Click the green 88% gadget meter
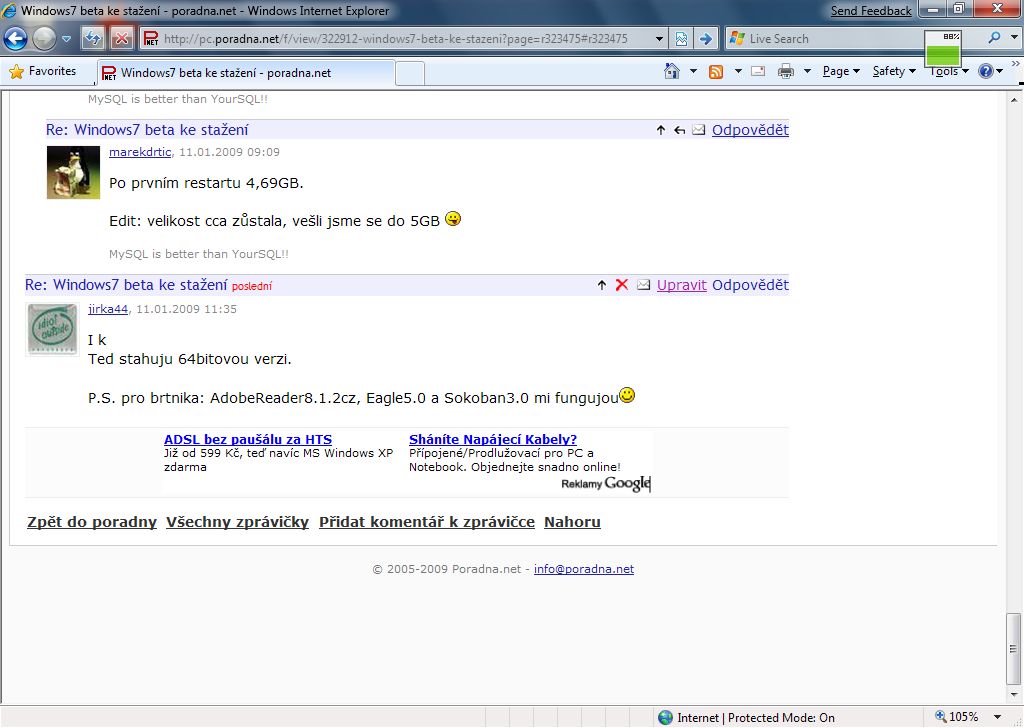This screenshot has height=728, width=1024. click(943, 48)
